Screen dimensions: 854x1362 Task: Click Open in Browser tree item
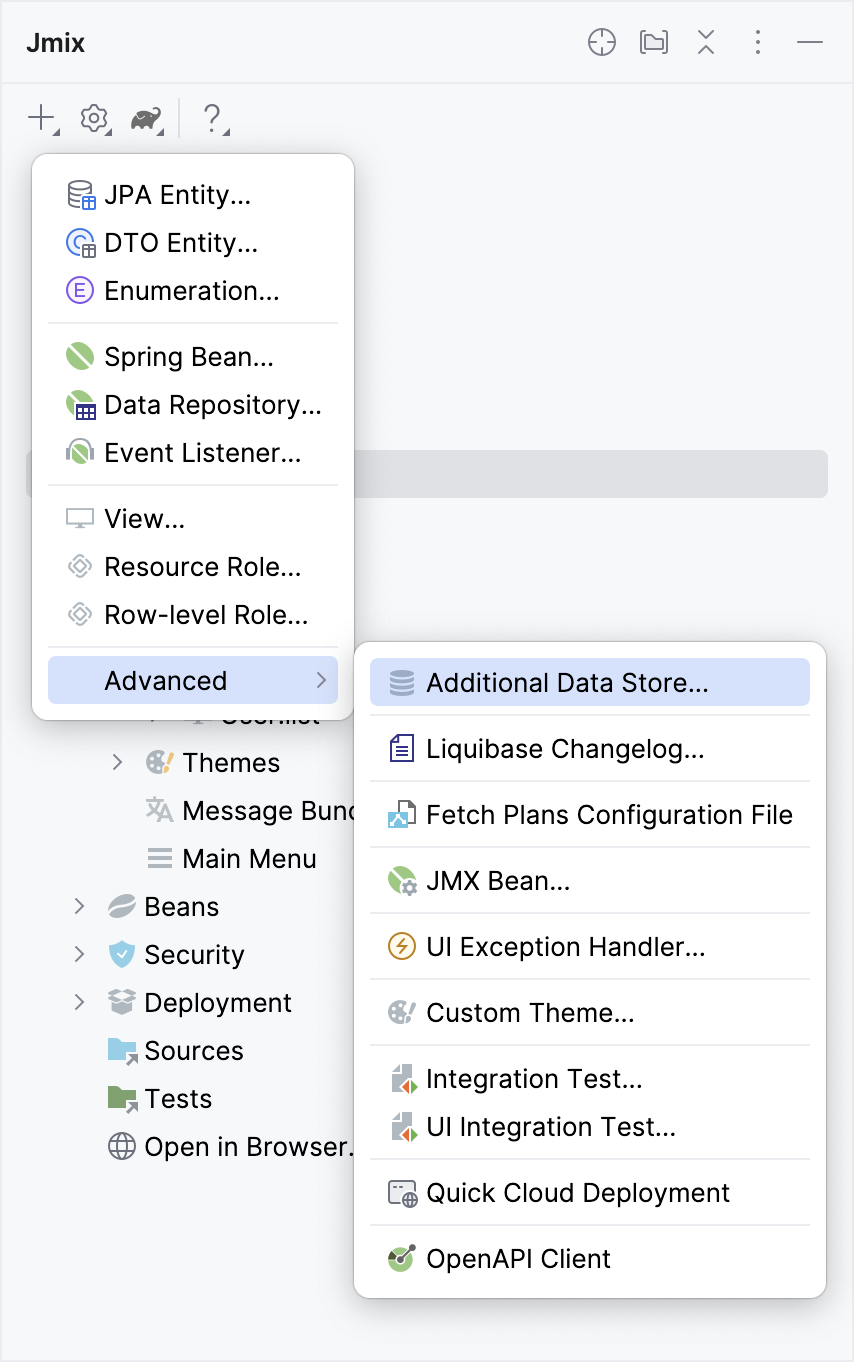tap(246, 1147)
